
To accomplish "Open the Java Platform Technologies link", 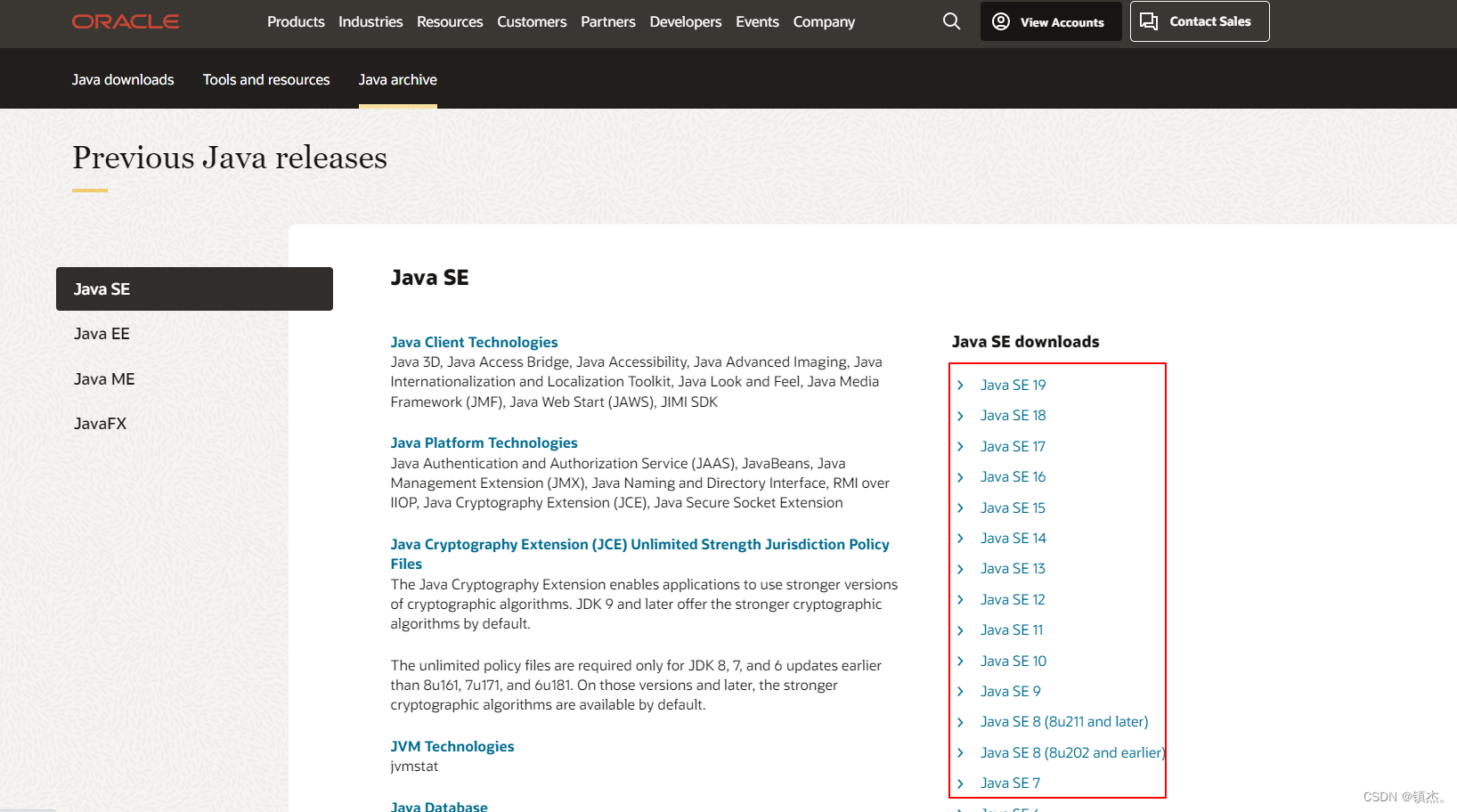I will [x=484, y=443].
